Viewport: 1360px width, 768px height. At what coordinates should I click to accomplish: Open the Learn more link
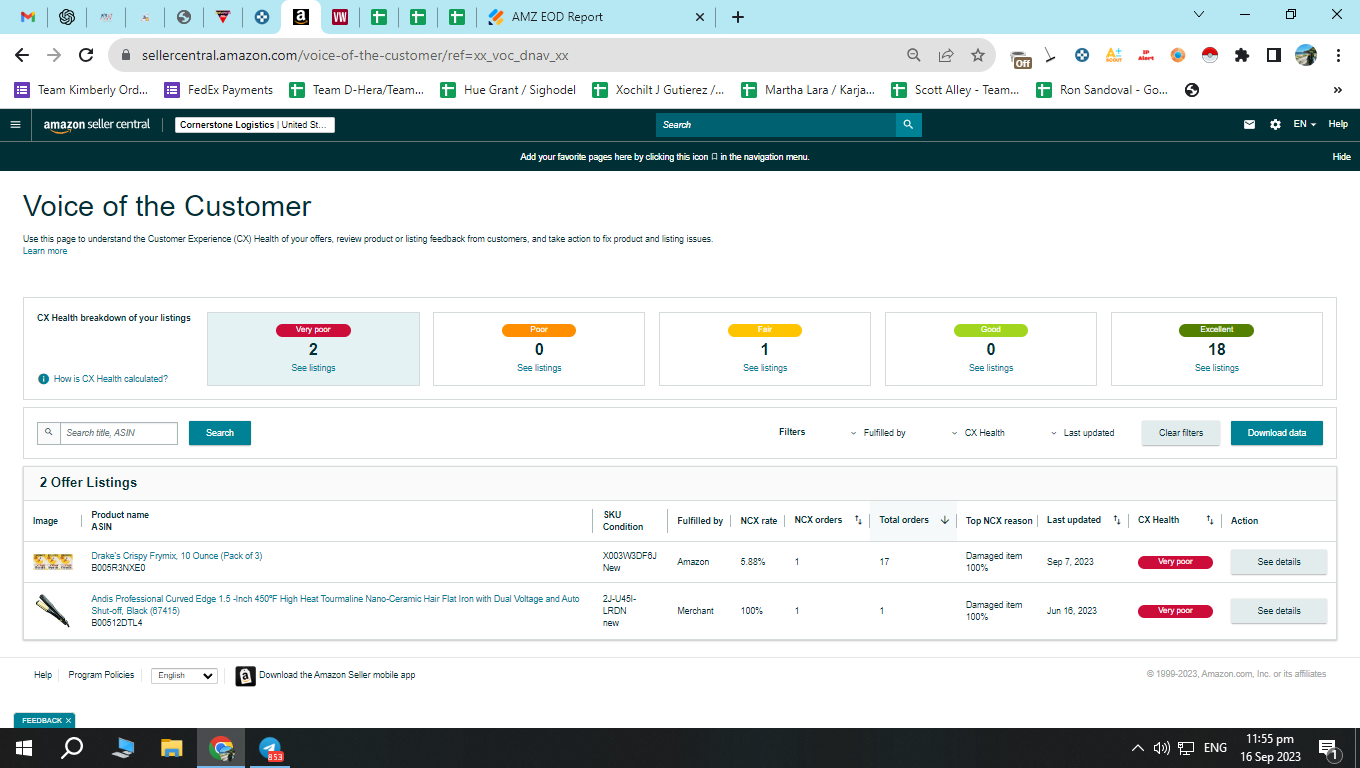coord(45,251)
